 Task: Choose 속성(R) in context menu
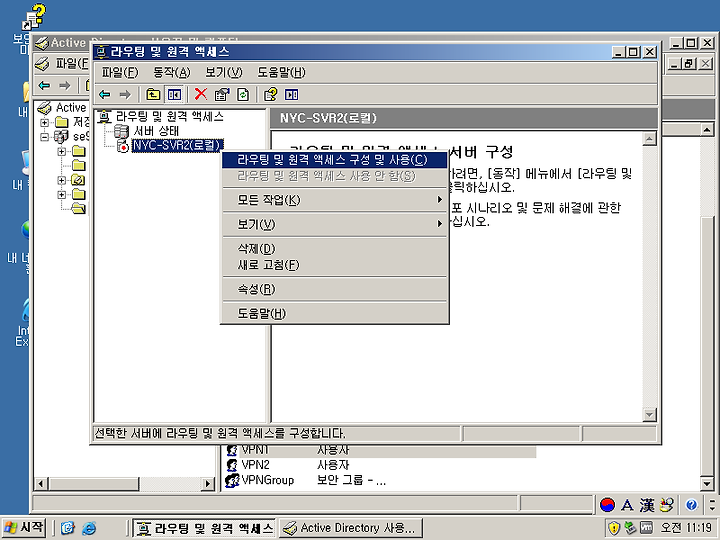334,289
